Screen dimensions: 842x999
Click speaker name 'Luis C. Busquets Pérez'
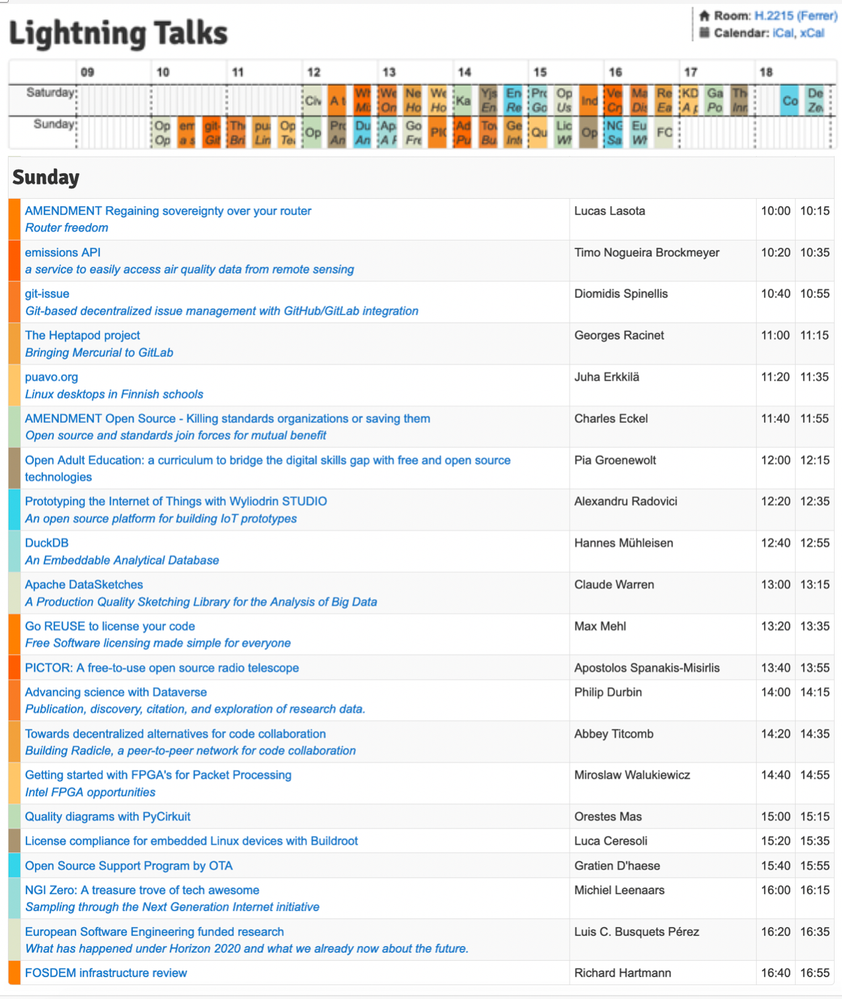pos(637,931)
